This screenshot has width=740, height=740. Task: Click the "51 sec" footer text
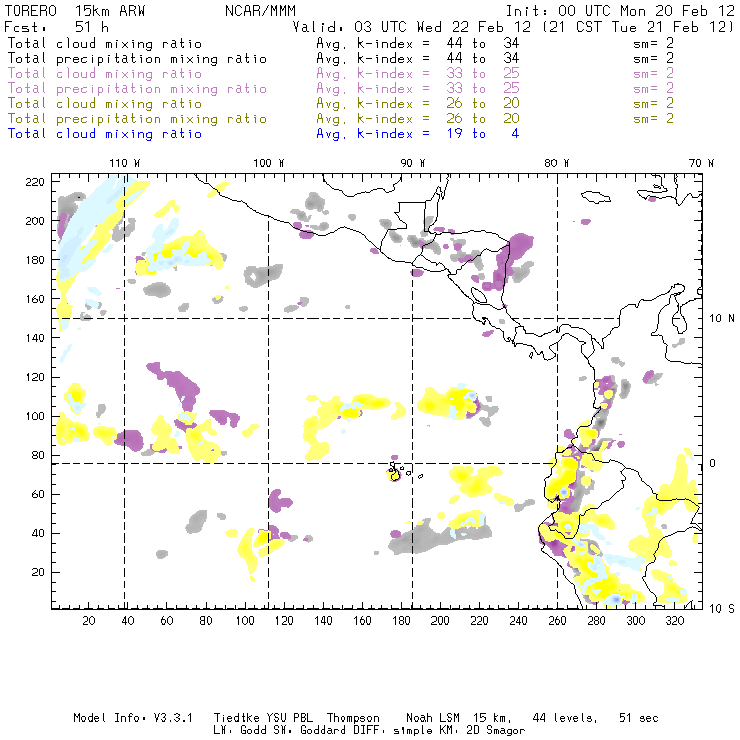tap(639, 718)
